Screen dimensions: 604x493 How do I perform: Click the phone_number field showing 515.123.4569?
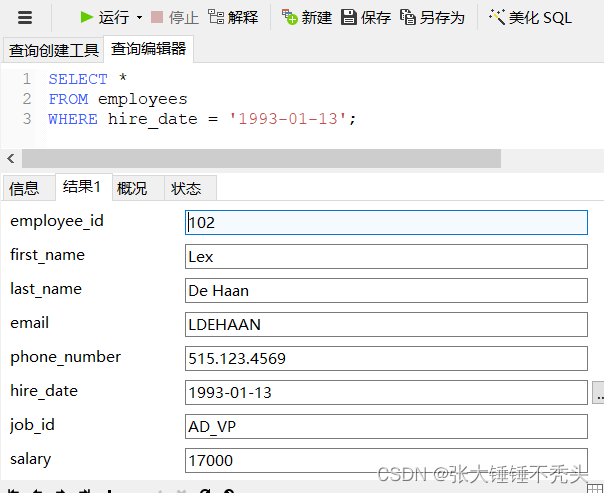pyautogui.click(x=386, y=359)
